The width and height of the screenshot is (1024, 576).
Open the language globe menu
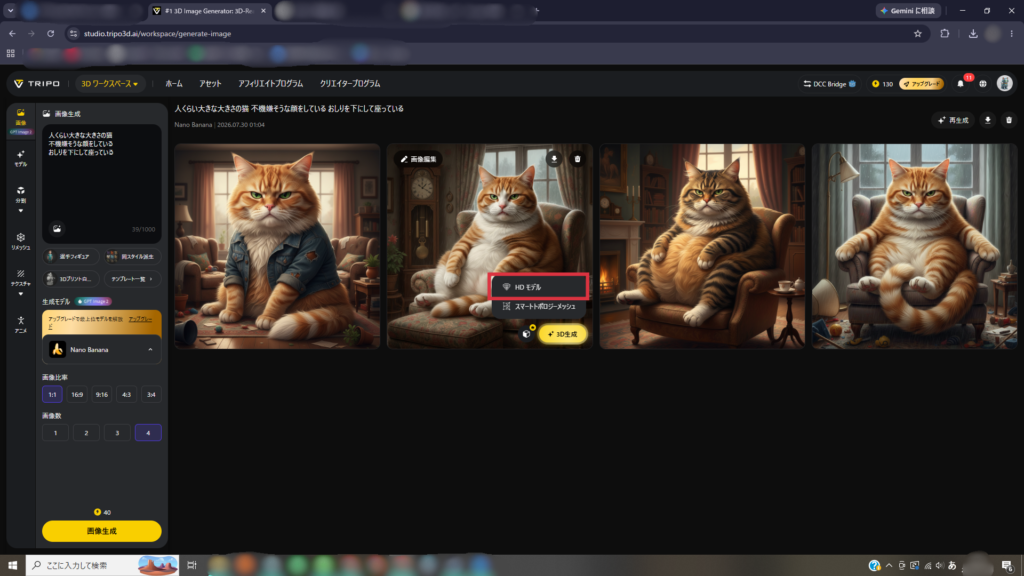point(983,84)
